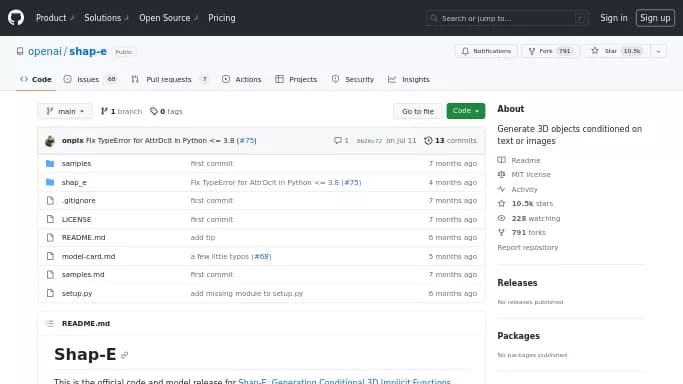Image resolution: width=683 pixels, height=384 pixels.
Task: Click the samples folder icon
Action: 50,164
